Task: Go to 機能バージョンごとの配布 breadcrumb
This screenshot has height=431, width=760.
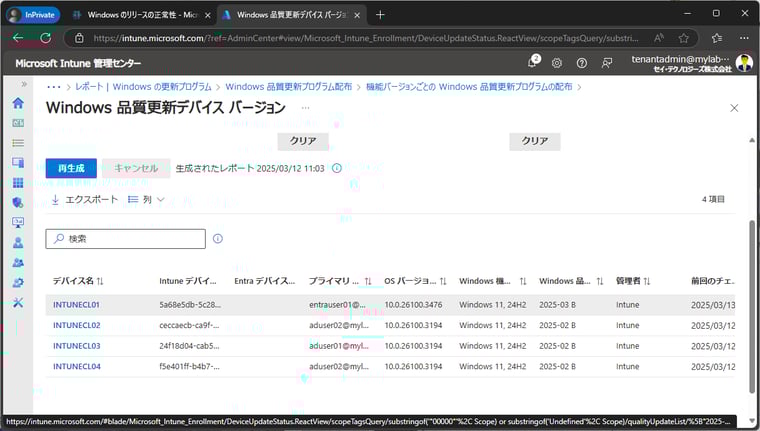Action: click(469, 87)
